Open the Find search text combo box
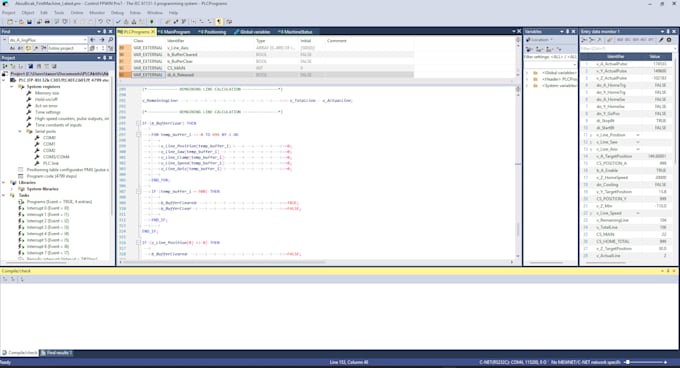This screenshot has width=680, height=368. [48, 39]
